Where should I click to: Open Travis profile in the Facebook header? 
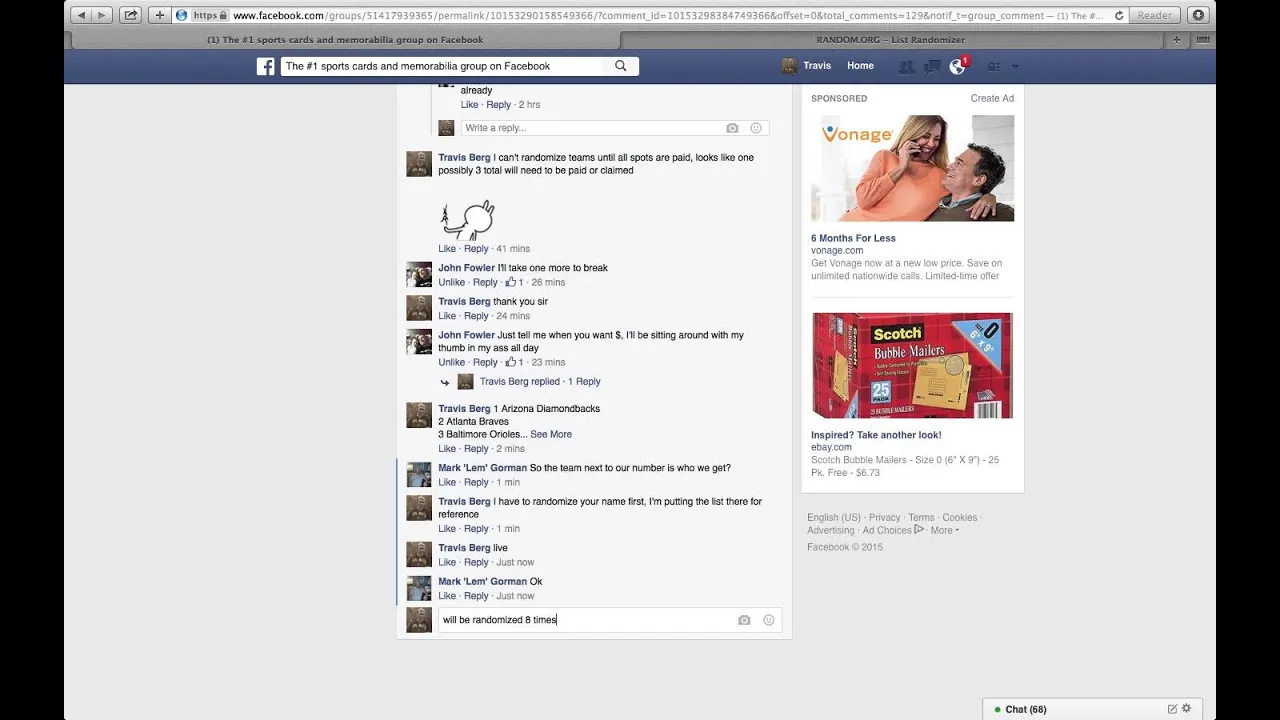click(806, 66)
